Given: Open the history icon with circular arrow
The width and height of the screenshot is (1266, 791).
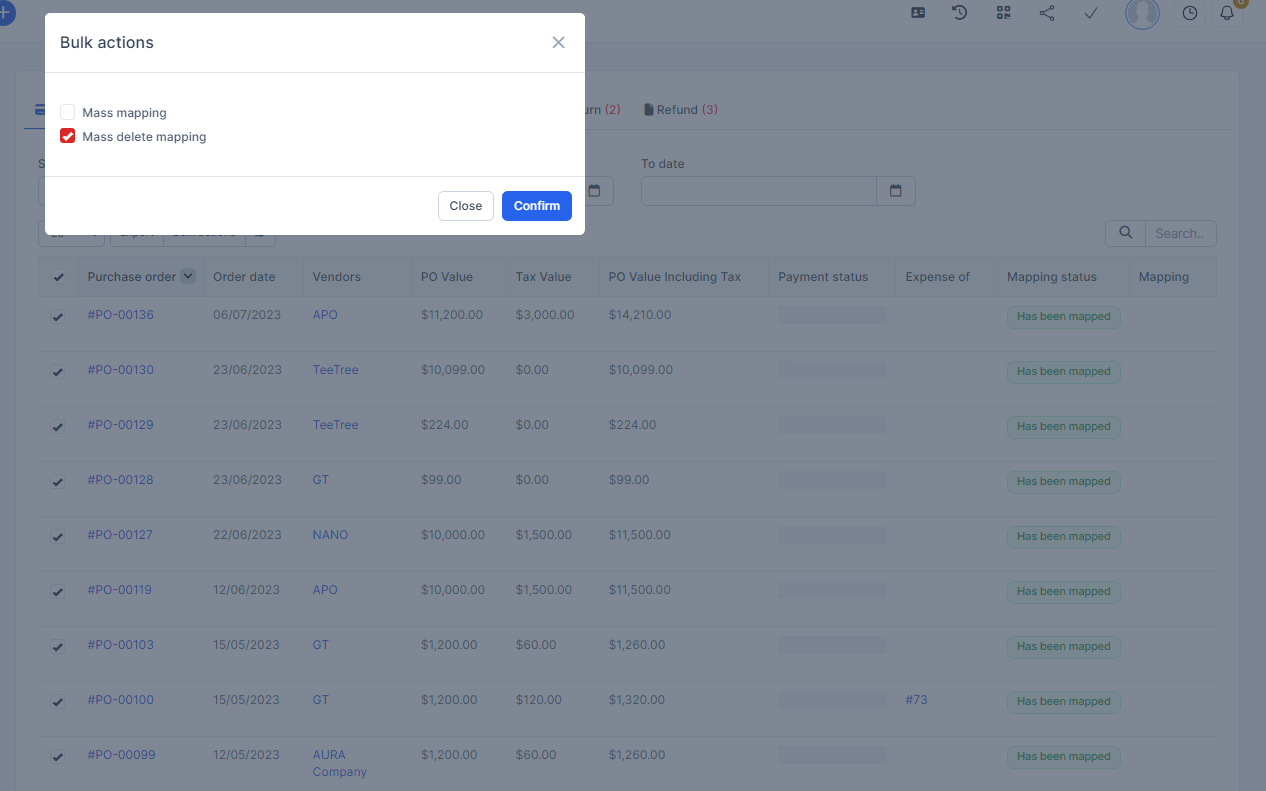Looking at the screenshot, I should [959, 13].
